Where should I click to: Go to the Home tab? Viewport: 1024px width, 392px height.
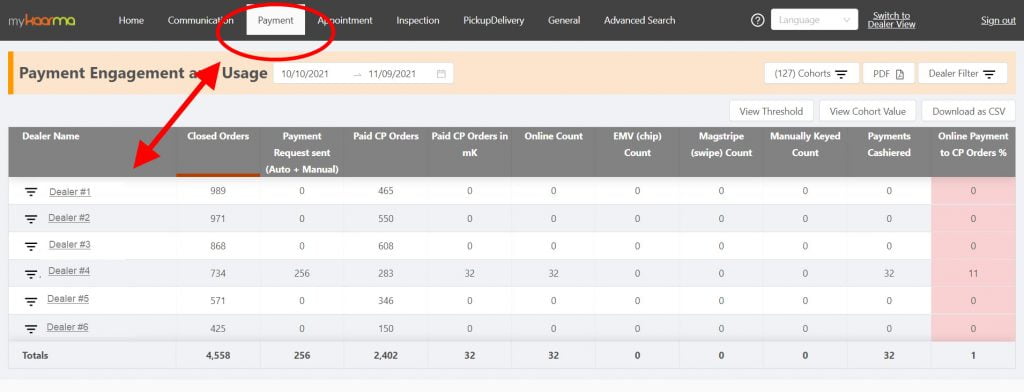(x=131, y=20)
